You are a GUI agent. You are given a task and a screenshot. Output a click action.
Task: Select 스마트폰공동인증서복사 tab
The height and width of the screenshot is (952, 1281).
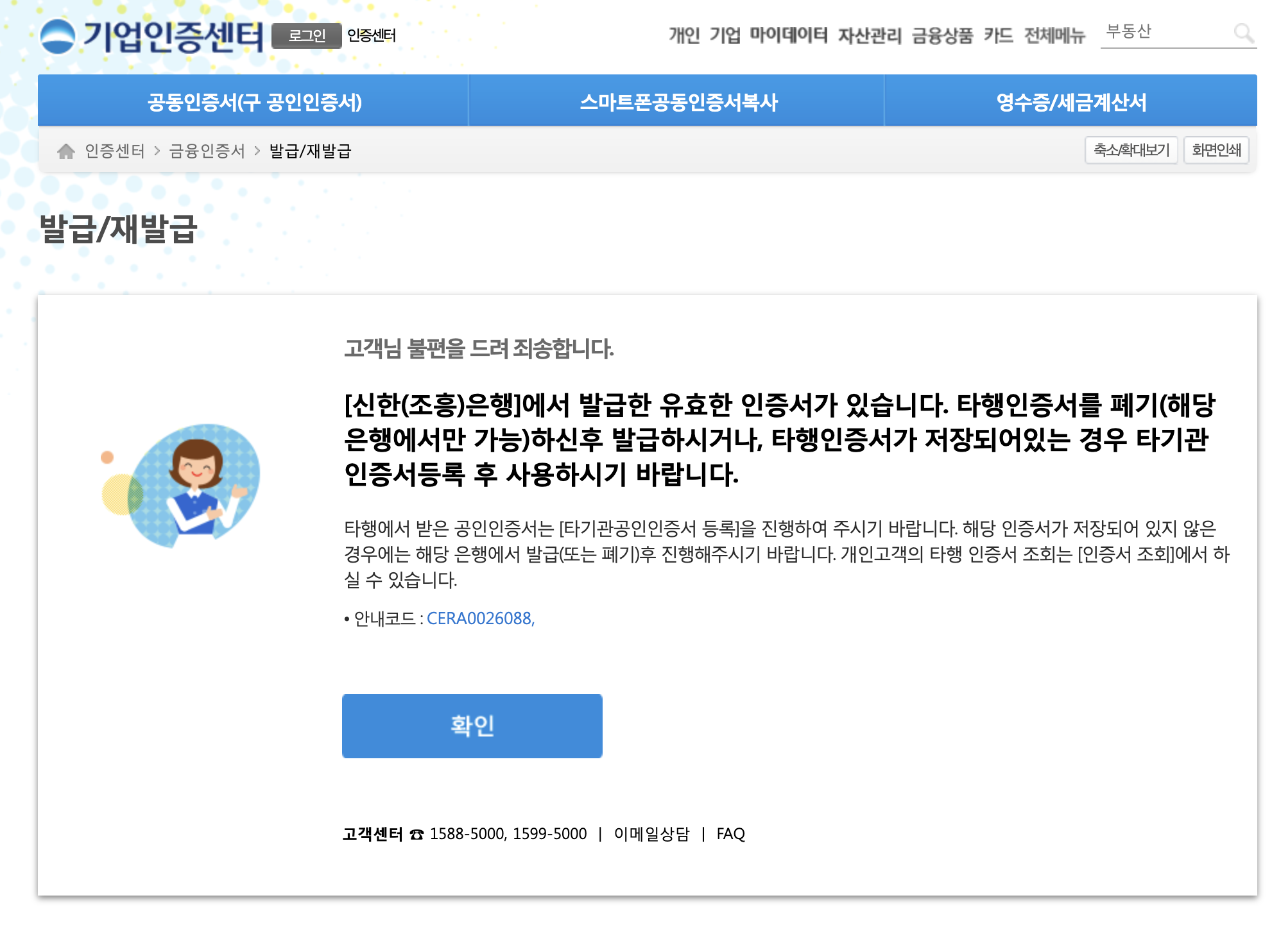click(x=678, y=101)
